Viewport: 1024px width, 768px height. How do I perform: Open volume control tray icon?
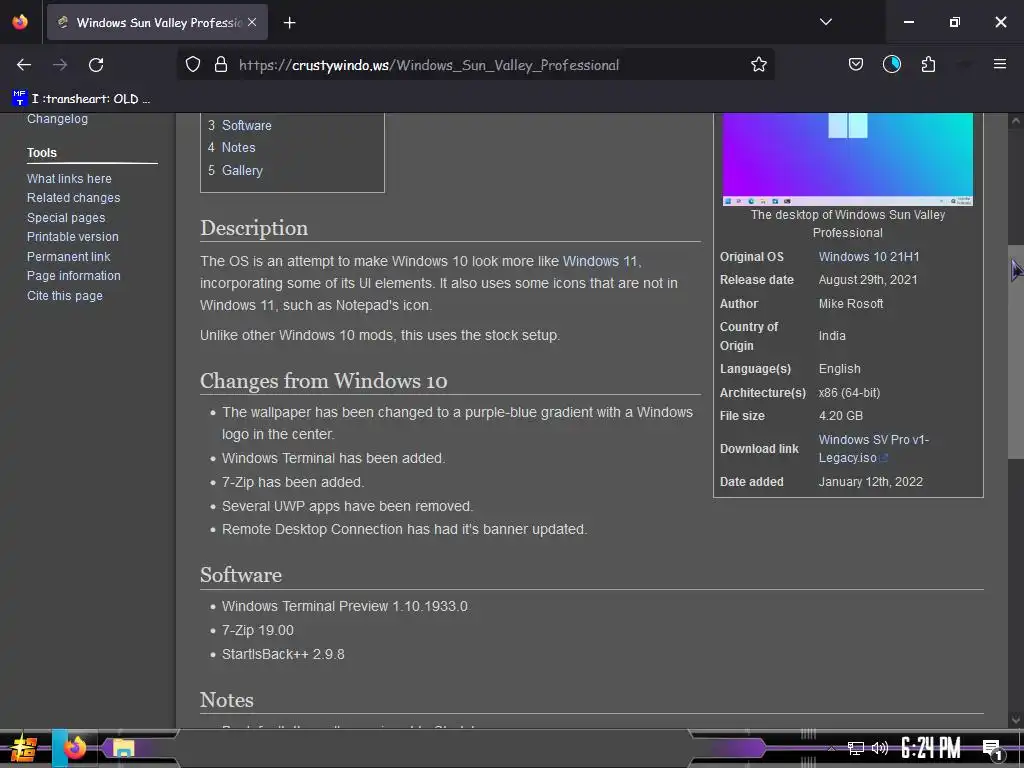(x=880, y=748)
